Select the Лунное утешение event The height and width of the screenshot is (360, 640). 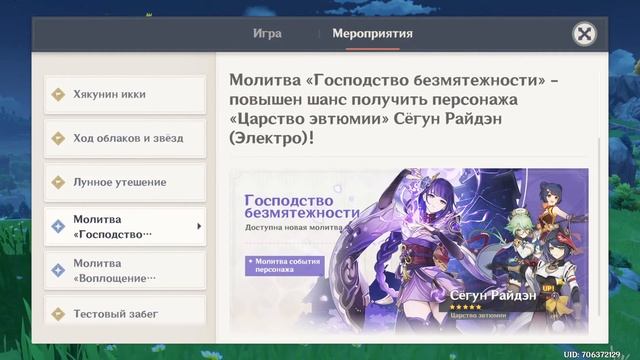pyautogui.click(x=125, y=182)
